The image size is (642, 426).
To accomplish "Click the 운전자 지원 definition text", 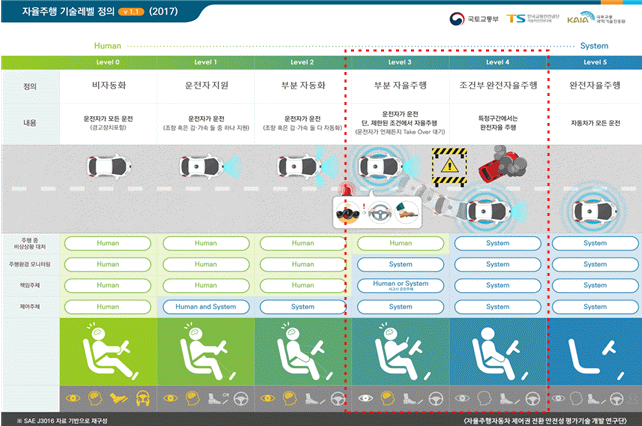I will [x=206, y=85].
